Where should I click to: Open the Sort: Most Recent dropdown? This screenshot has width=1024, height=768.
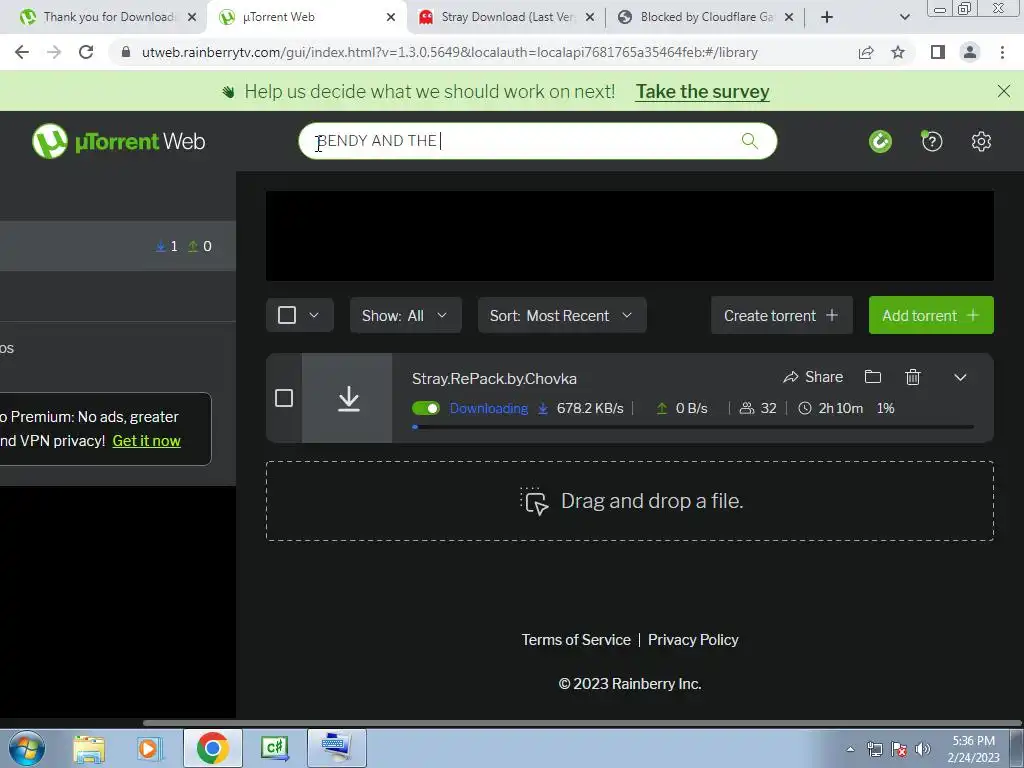pos(562,315)
